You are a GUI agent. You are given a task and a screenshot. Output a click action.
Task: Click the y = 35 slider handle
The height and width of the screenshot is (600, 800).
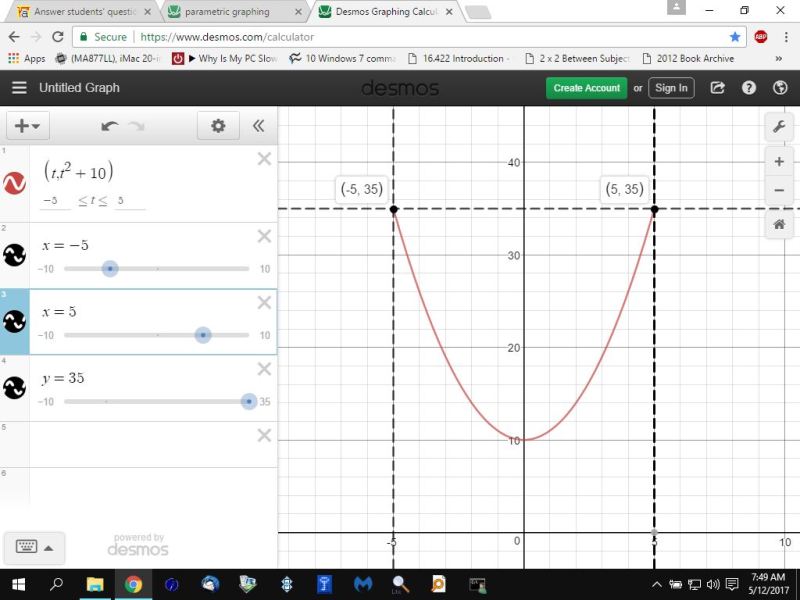coord(248,402)
